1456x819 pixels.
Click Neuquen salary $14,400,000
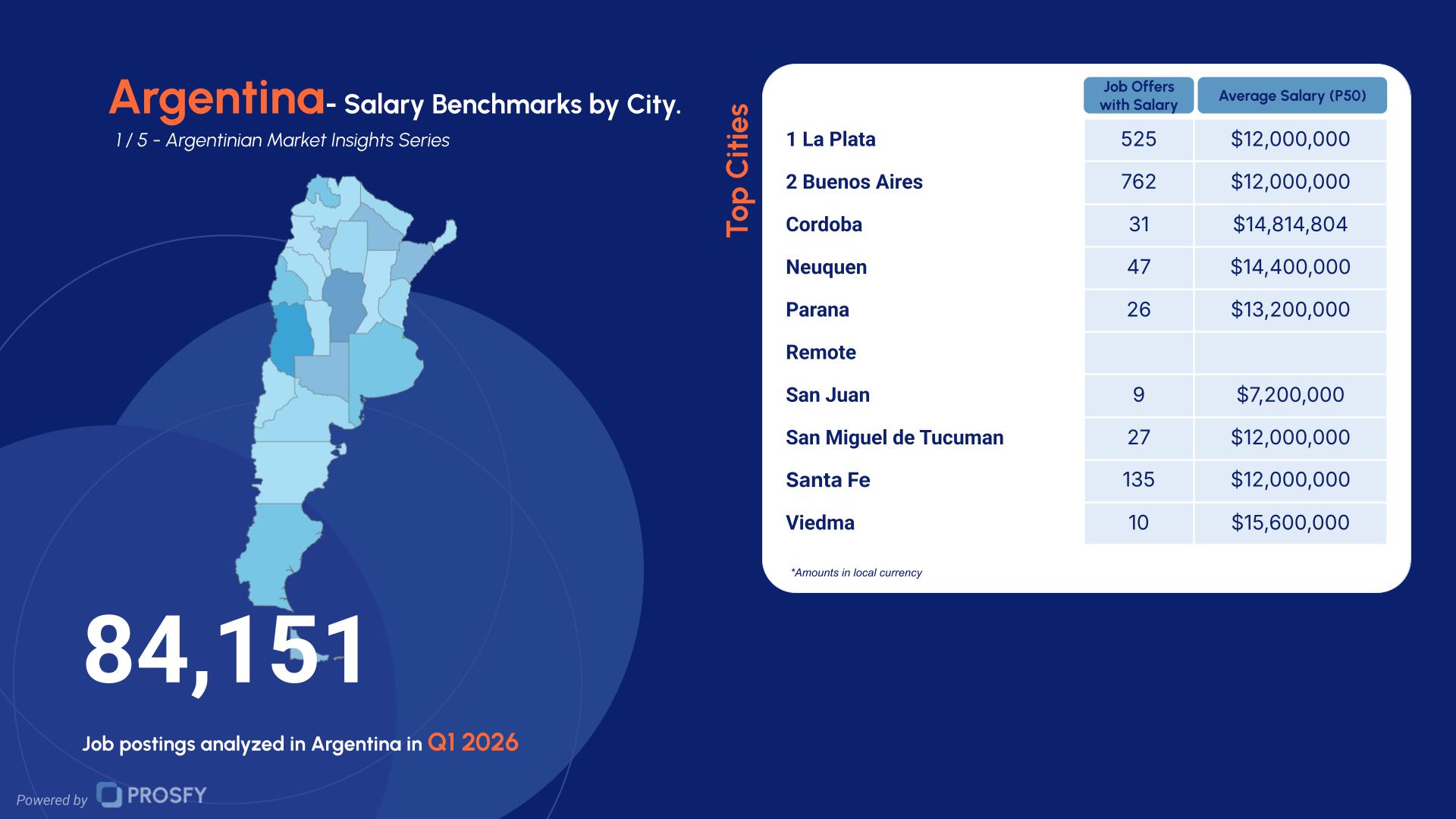1290,267
